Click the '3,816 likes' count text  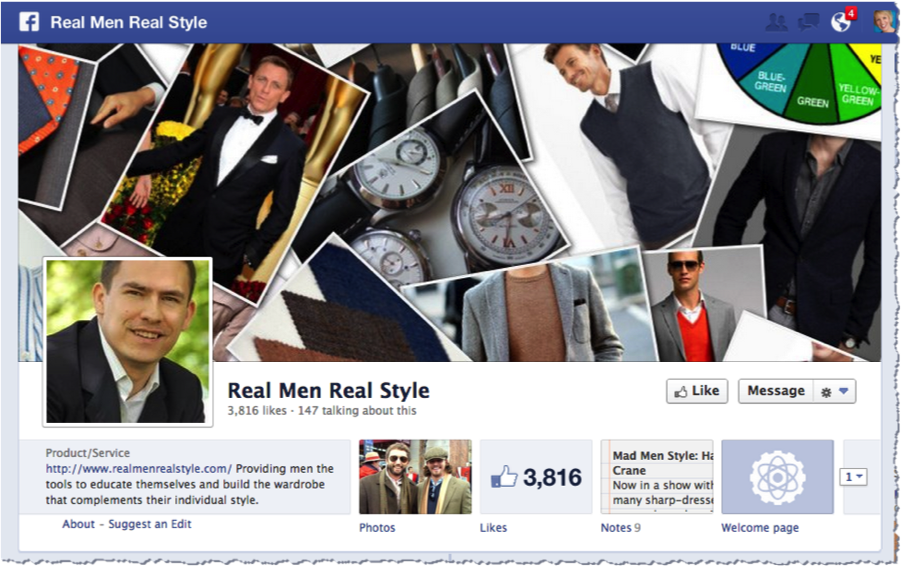point(257,411)
